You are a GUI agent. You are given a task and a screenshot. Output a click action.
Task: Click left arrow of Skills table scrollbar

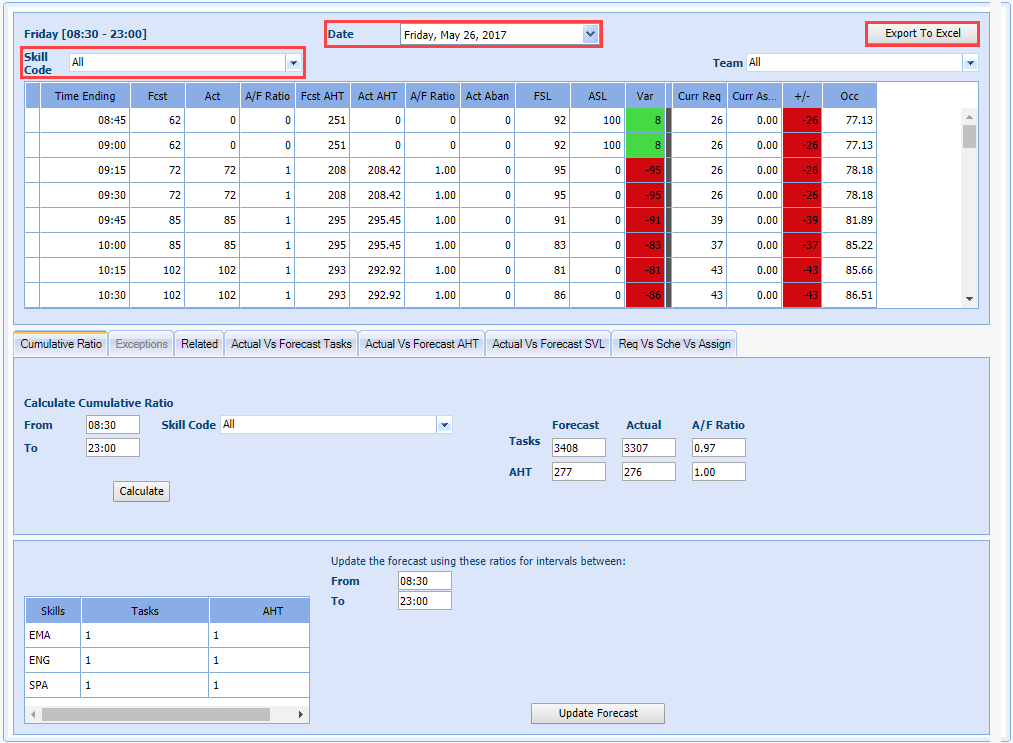(33, 715)
